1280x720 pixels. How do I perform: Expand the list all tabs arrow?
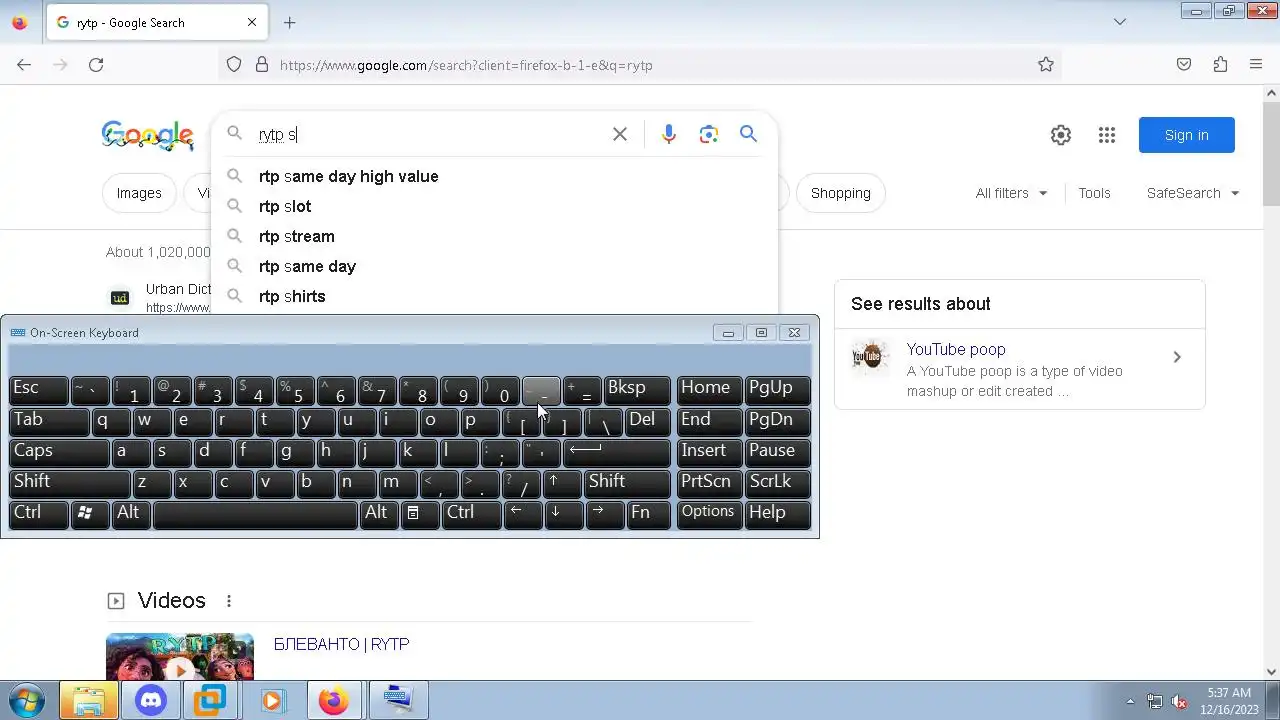[x=1120, y=22]
